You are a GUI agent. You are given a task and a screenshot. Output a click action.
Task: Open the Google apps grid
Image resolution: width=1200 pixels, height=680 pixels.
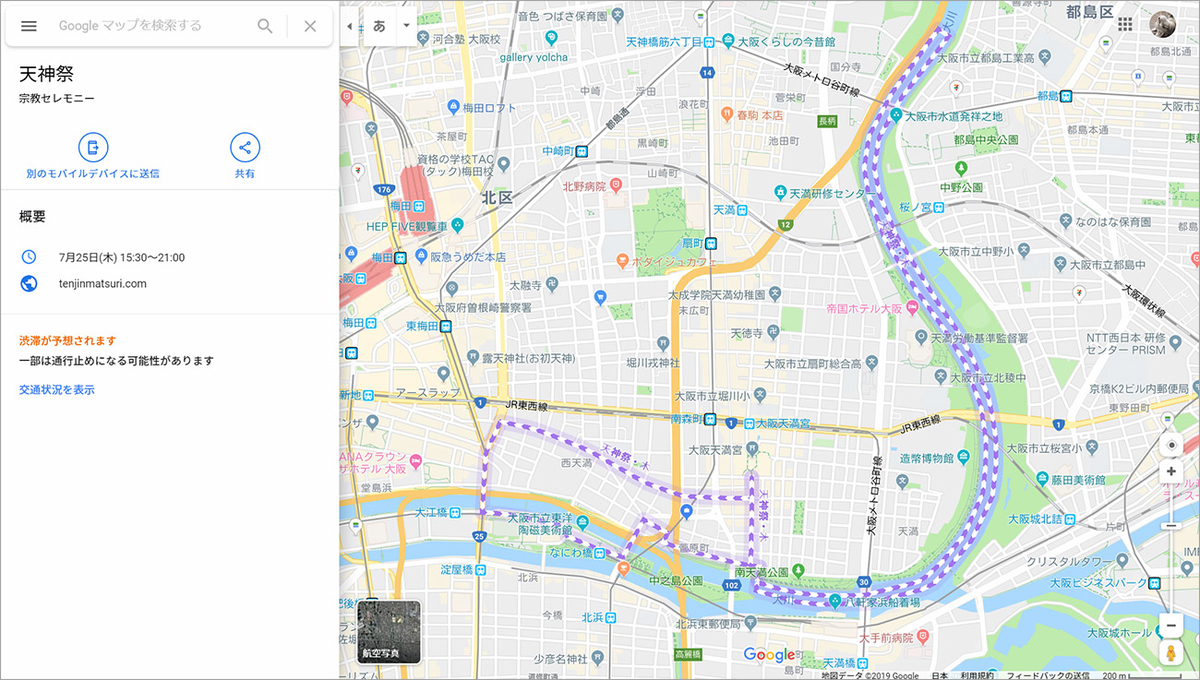tap(1126, 25)
